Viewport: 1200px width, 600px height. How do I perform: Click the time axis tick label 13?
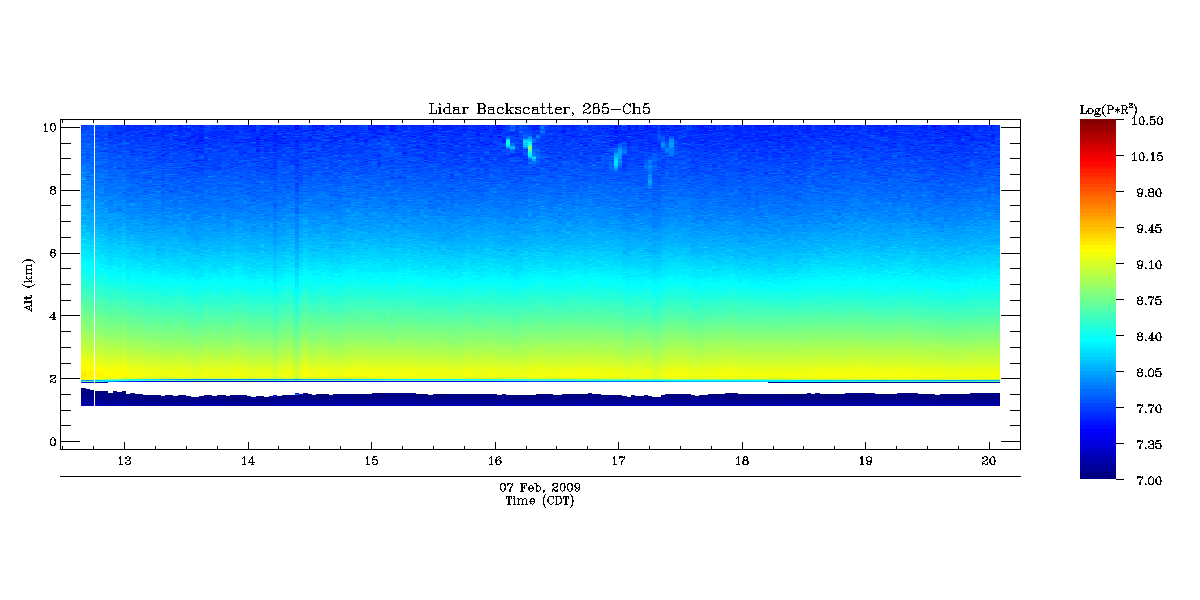(x=124, y=461)
